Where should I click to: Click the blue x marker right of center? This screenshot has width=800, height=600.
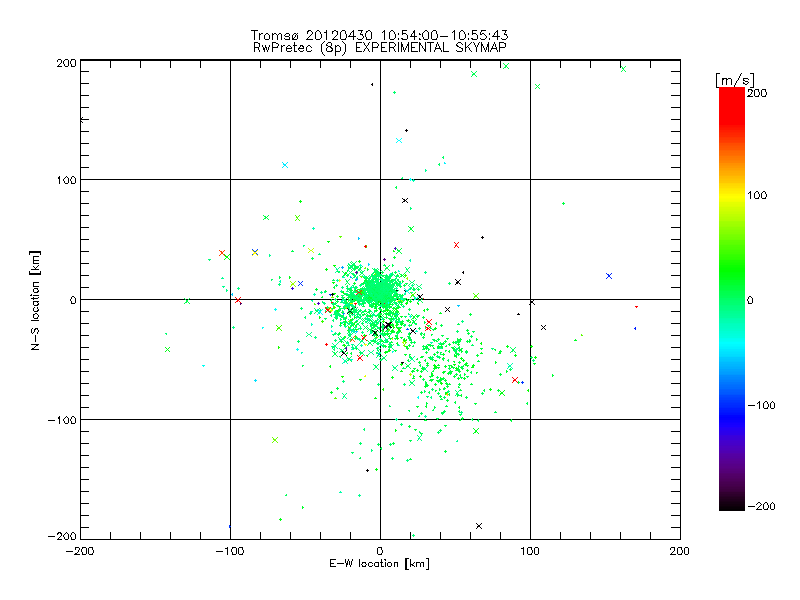click(608, 275)
